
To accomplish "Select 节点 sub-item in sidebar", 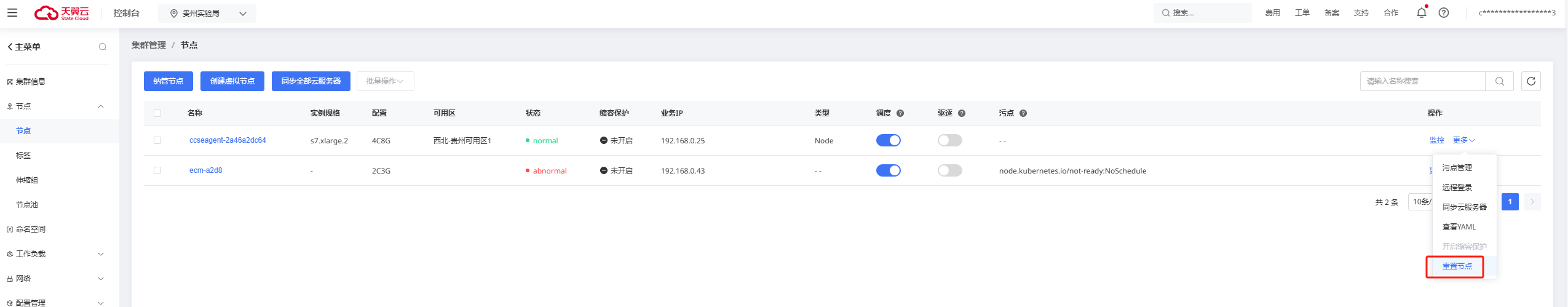I will (x=23, y=131).
